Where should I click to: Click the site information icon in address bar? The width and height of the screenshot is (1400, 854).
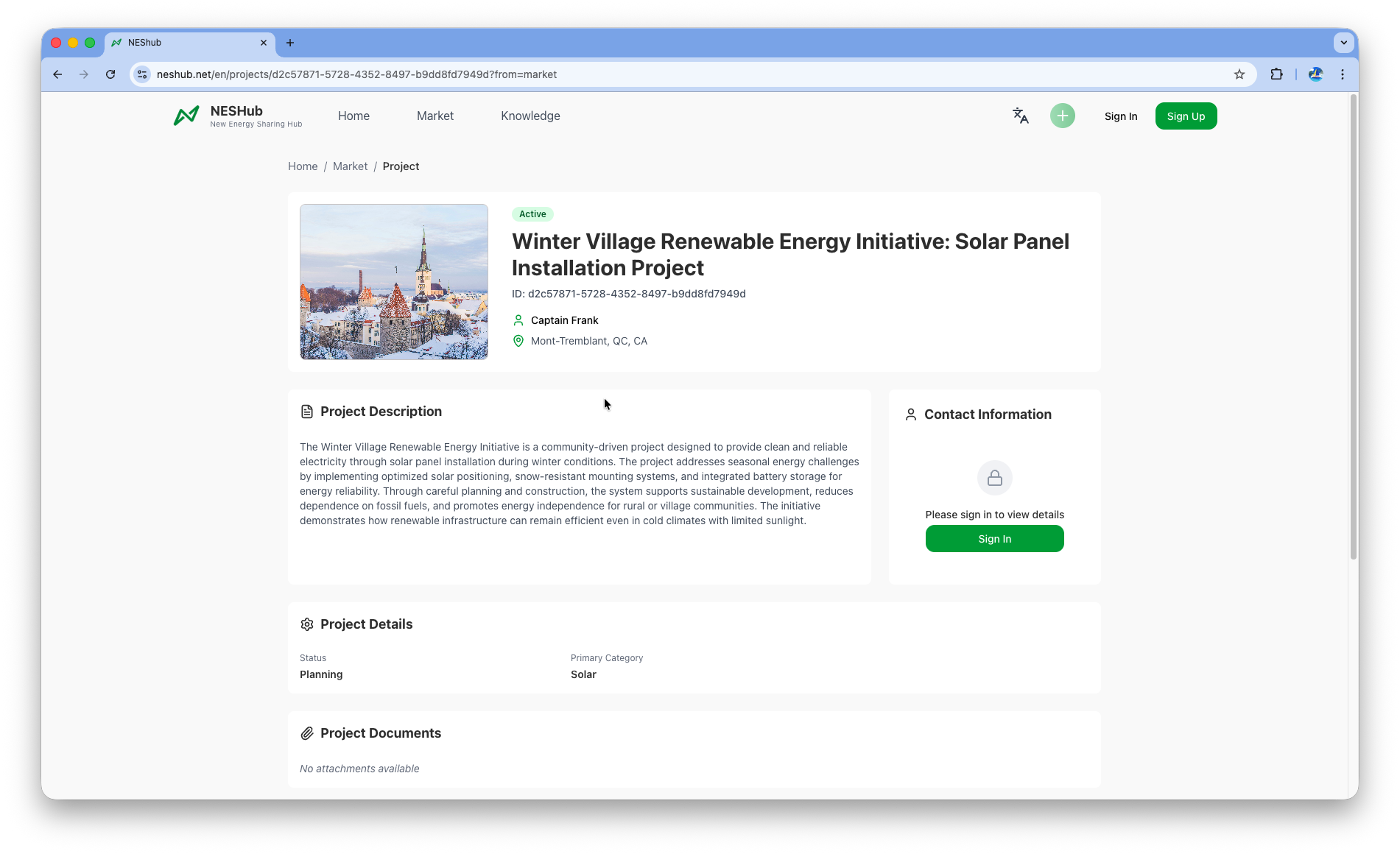tap(143, 74)
